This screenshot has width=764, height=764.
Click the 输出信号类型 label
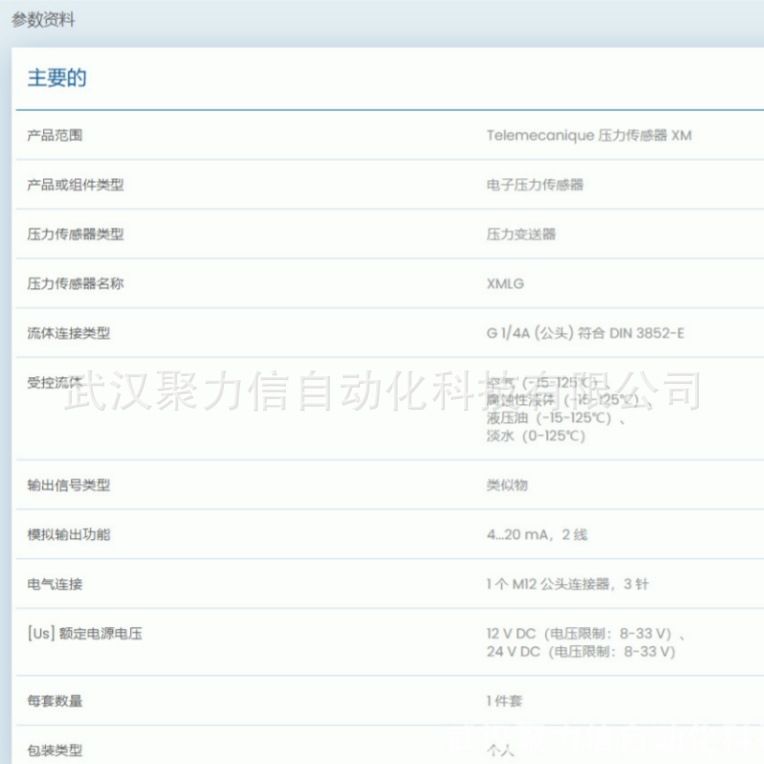(68, 485)
